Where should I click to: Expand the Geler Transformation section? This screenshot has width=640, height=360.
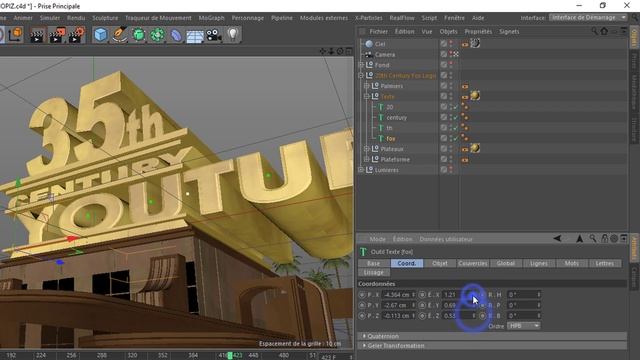coord(364,345)
